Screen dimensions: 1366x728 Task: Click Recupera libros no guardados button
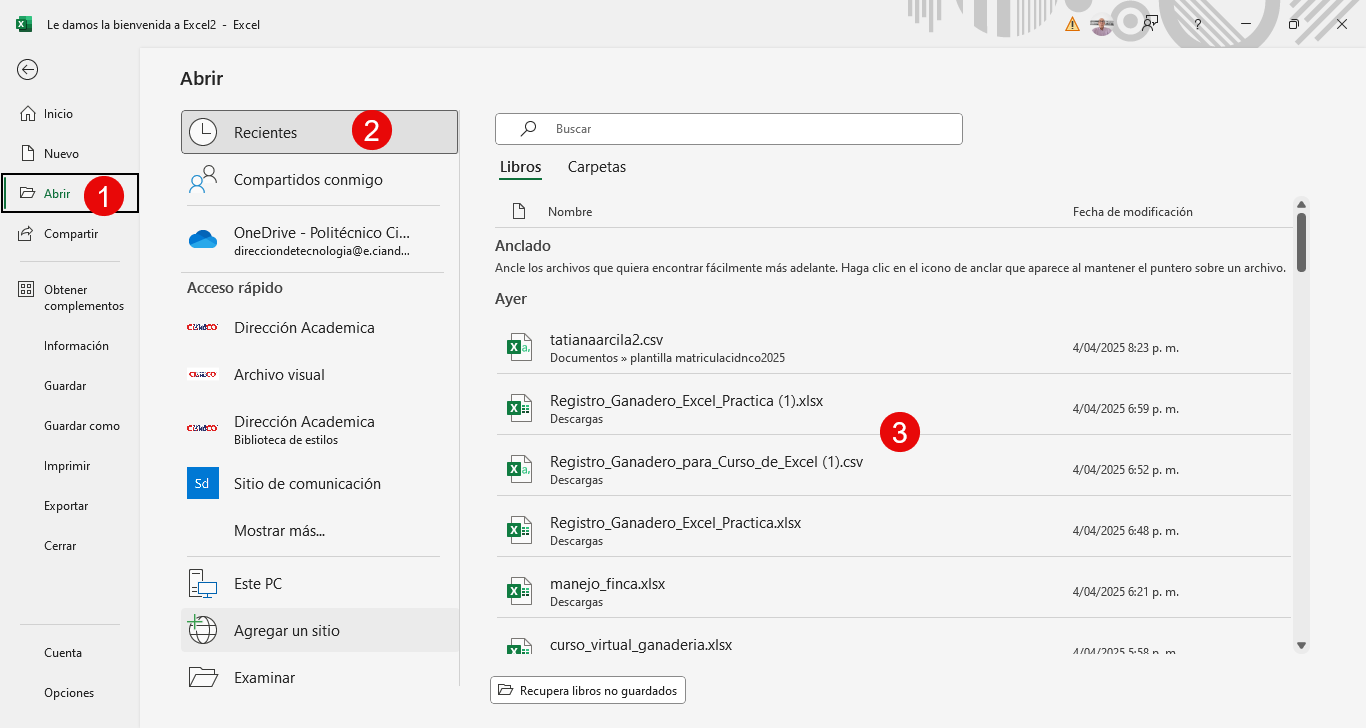[x=588, y=690]
